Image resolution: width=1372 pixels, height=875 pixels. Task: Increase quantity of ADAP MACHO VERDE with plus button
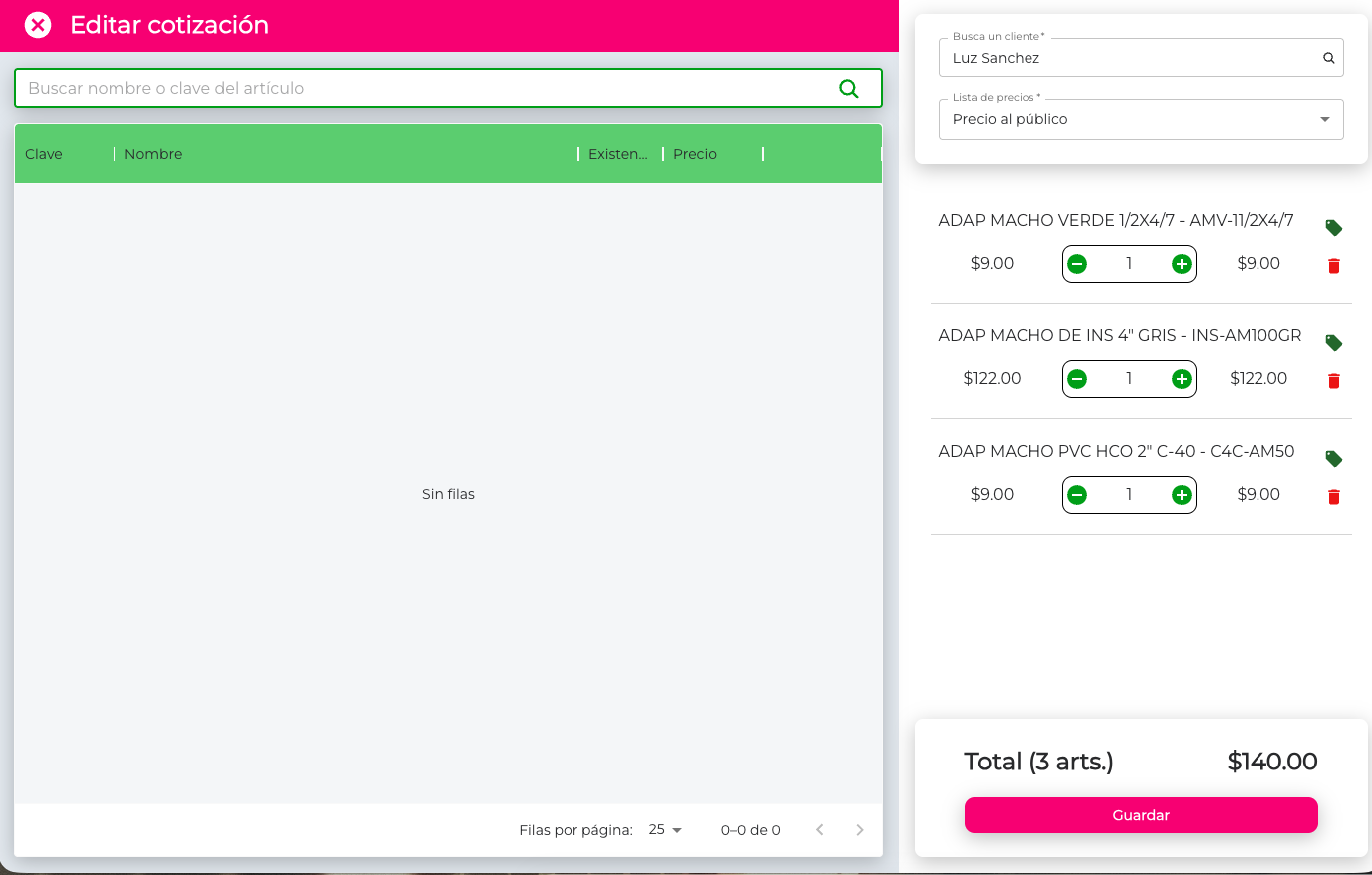(1181, 264)
